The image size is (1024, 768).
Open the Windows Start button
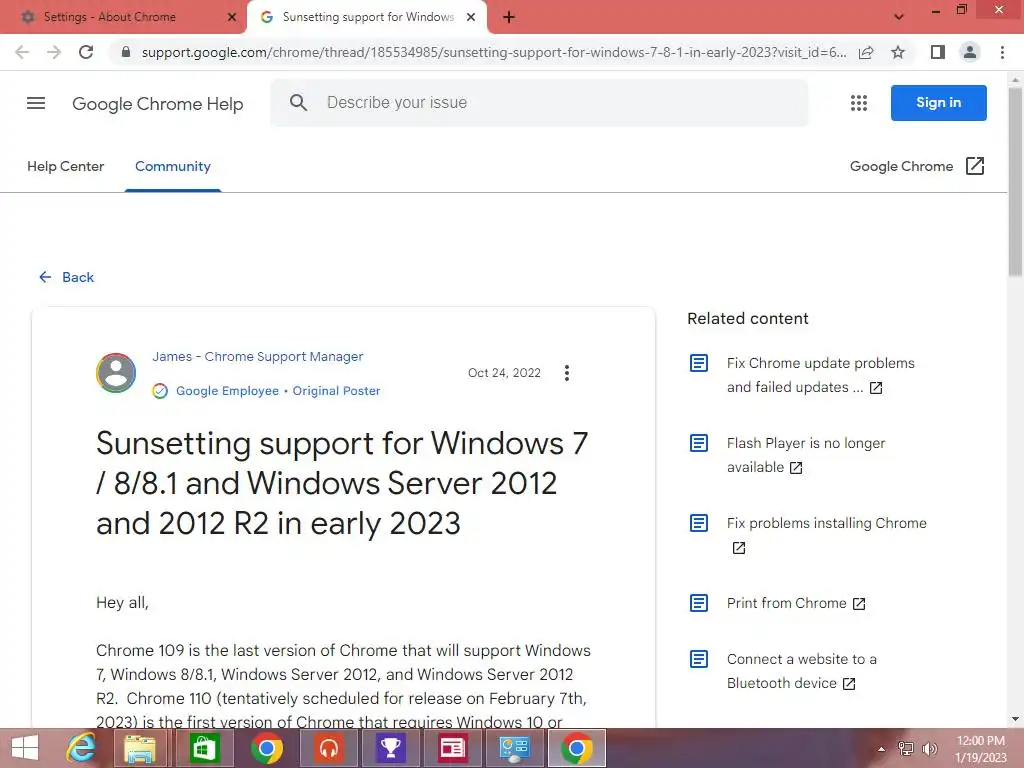click(25, 748)
